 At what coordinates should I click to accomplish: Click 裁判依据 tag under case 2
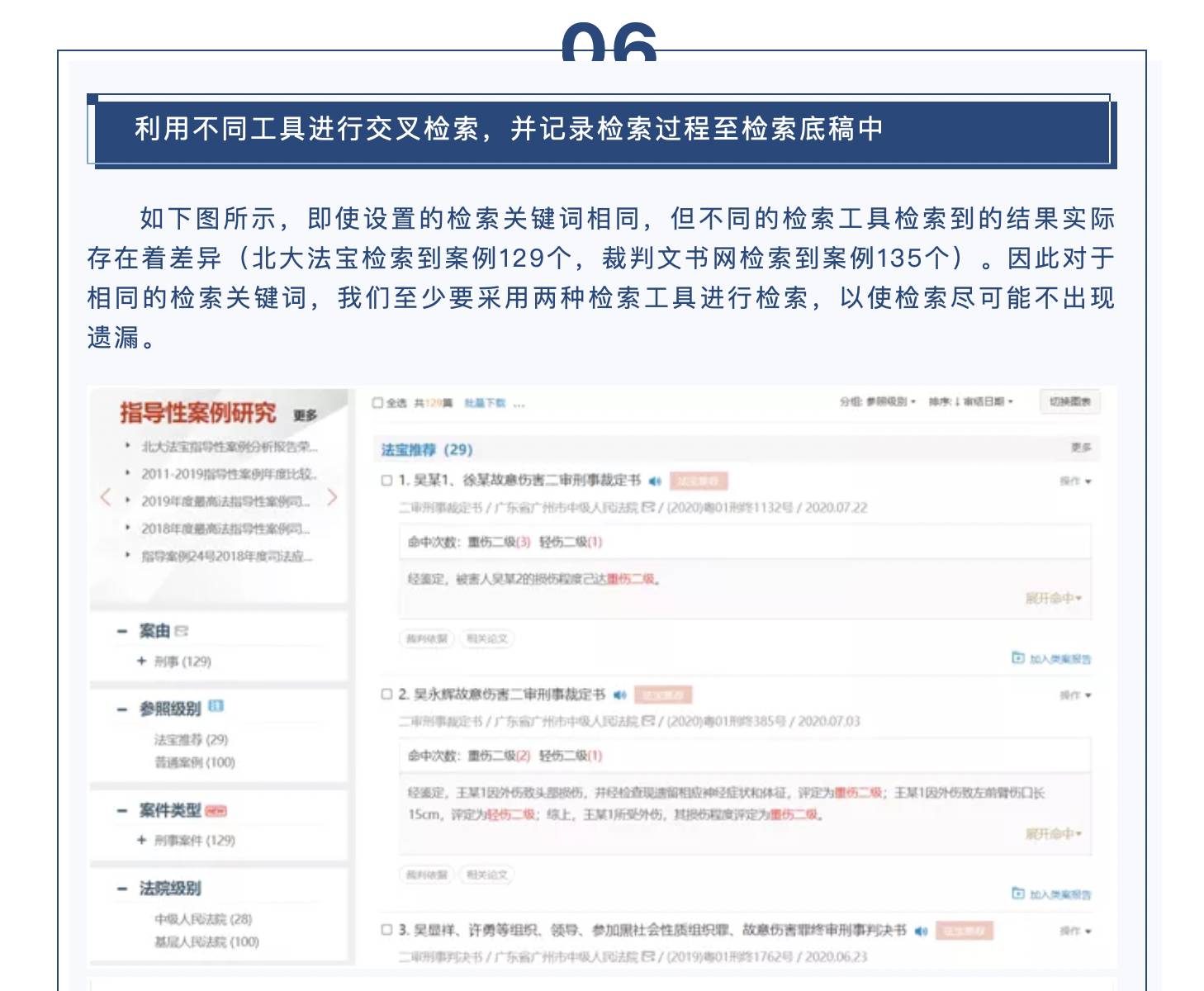pos(427,875)
